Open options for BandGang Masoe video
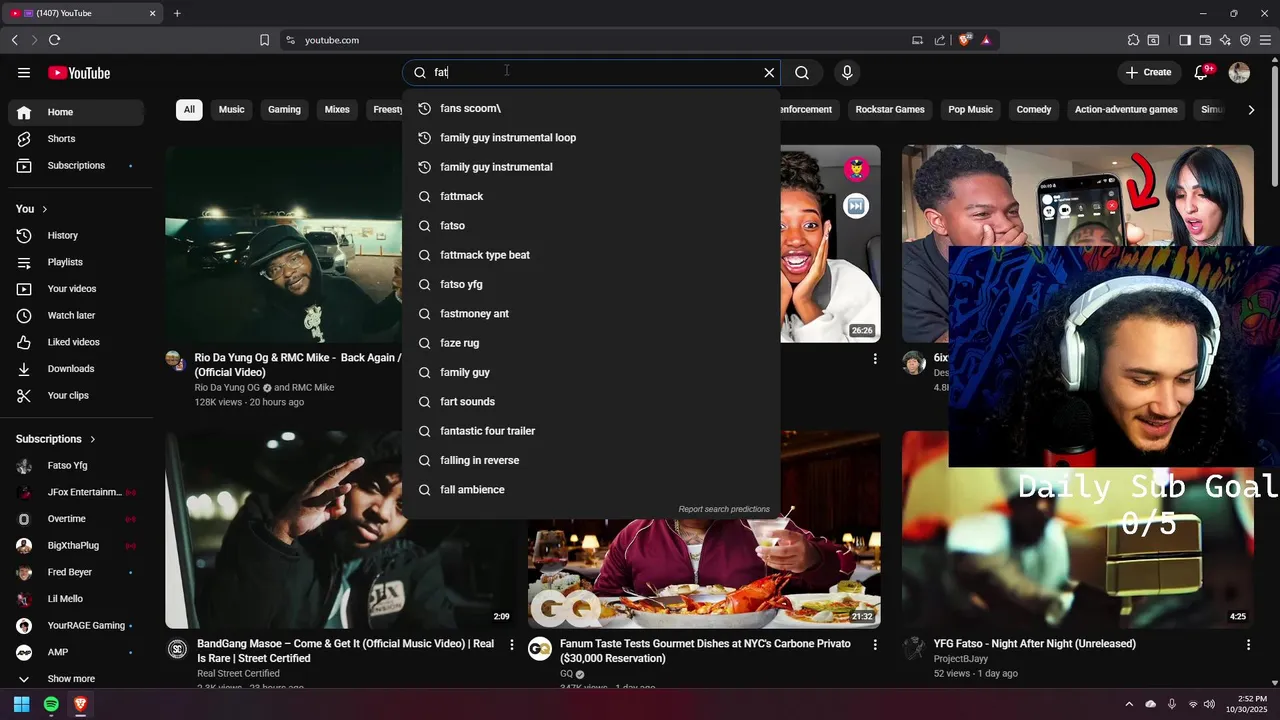Screen dimensions: 1280x720 tap(512, 645)
